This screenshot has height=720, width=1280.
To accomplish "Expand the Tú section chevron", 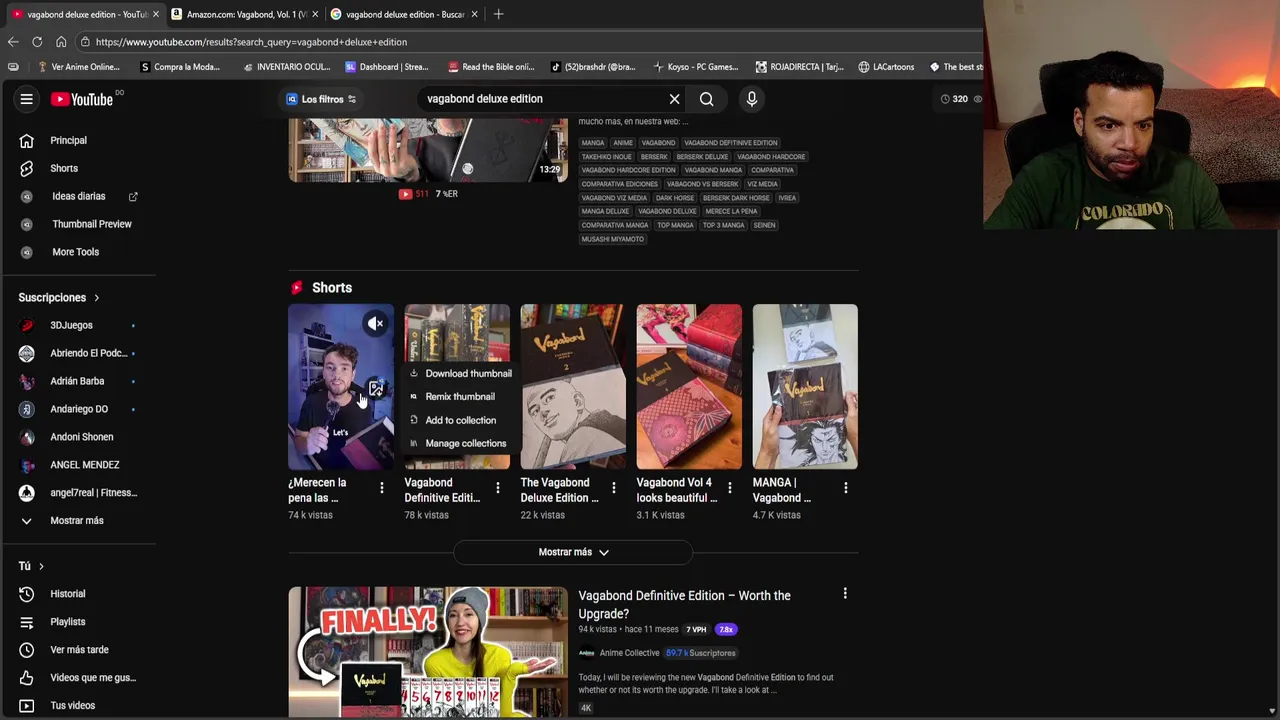I will pos(41,566).
